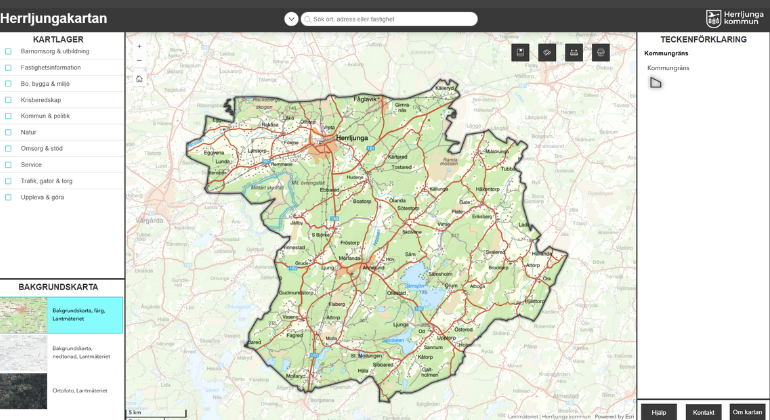770x420 pixels.
Task: Click the save map tool icon
Action: [521, 52]
